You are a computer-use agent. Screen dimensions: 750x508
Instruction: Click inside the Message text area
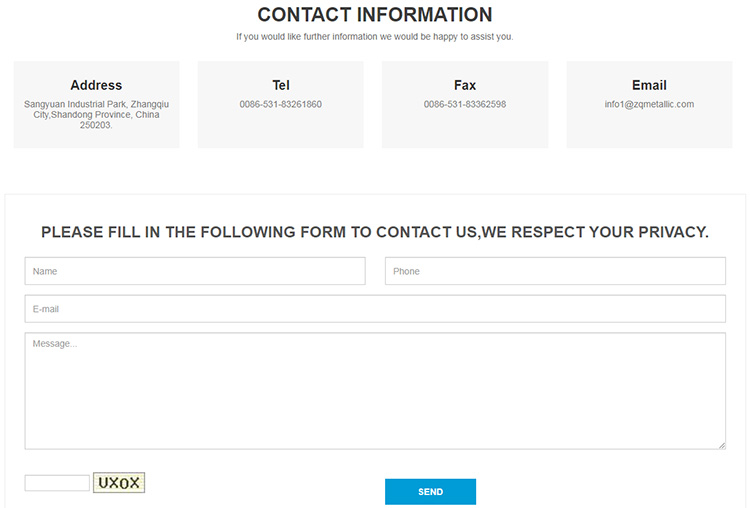(x=375, y=391)
